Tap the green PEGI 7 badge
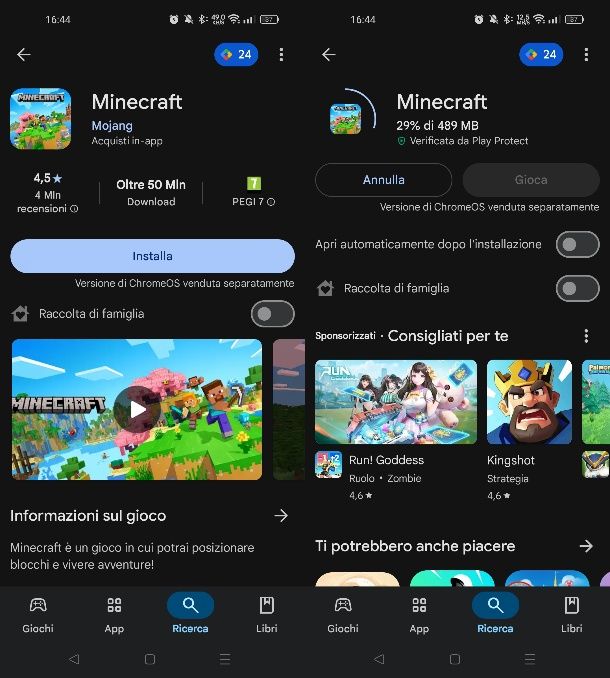Screen dimensions: 610x678 tap(254, 183)
